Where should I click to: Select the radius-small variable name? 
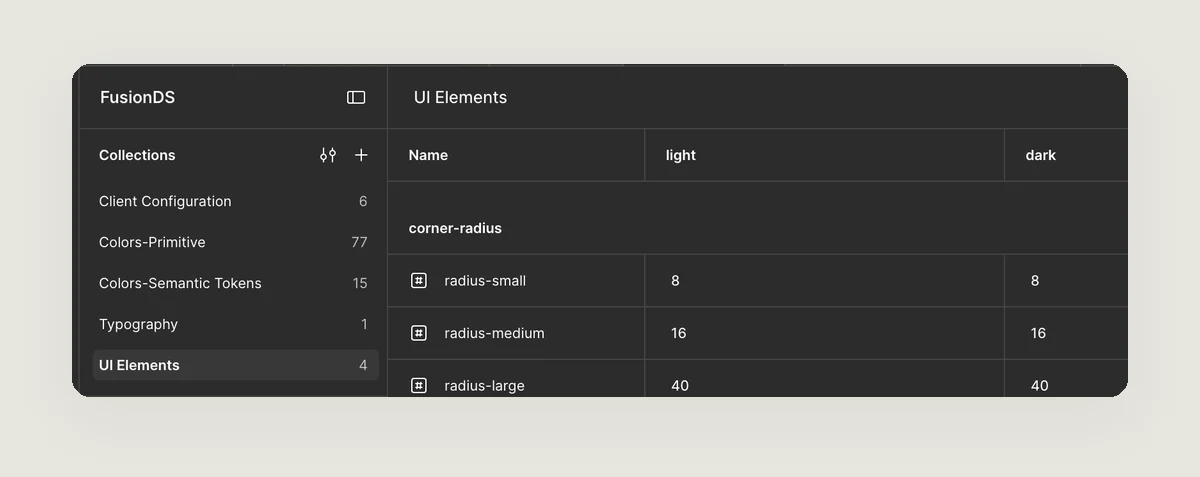tap(485, 280)
